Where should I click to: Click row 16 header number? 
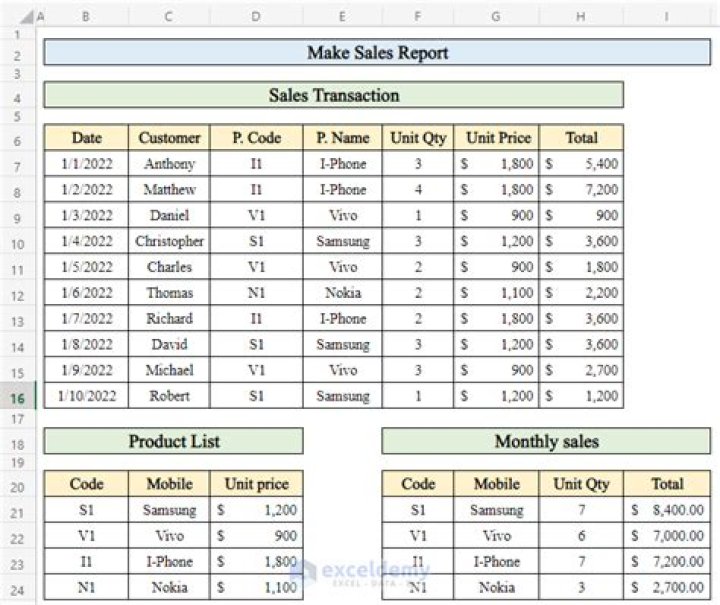(x=18, y=396)
